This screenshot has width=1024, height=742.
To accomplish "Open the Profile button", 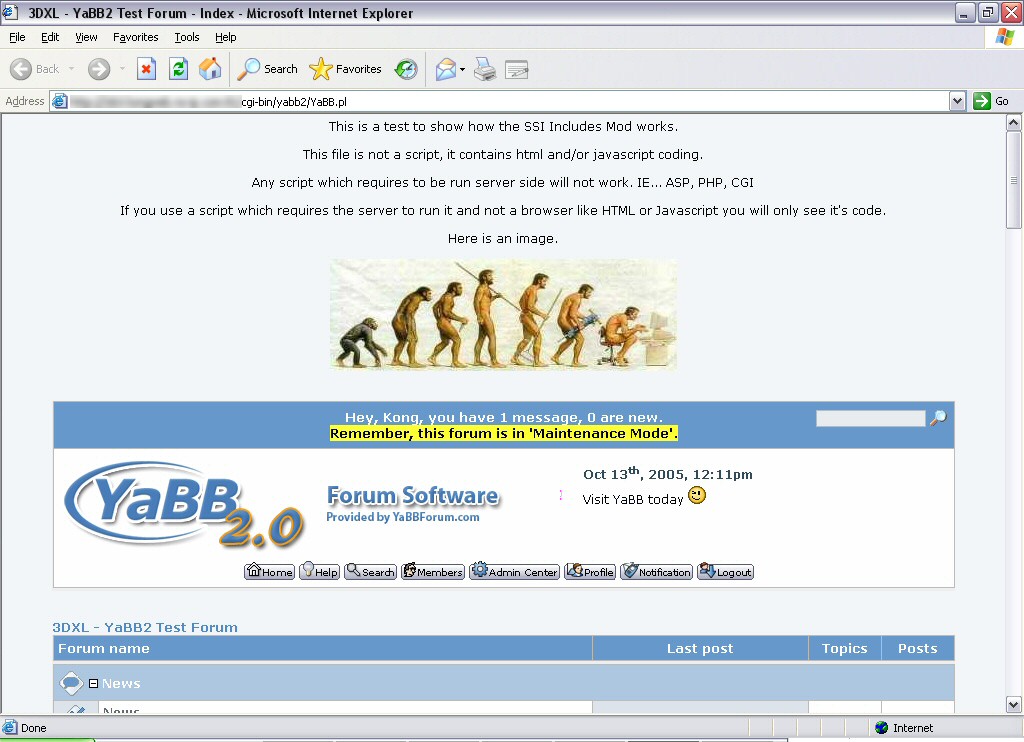I will [x=590, y=572].
